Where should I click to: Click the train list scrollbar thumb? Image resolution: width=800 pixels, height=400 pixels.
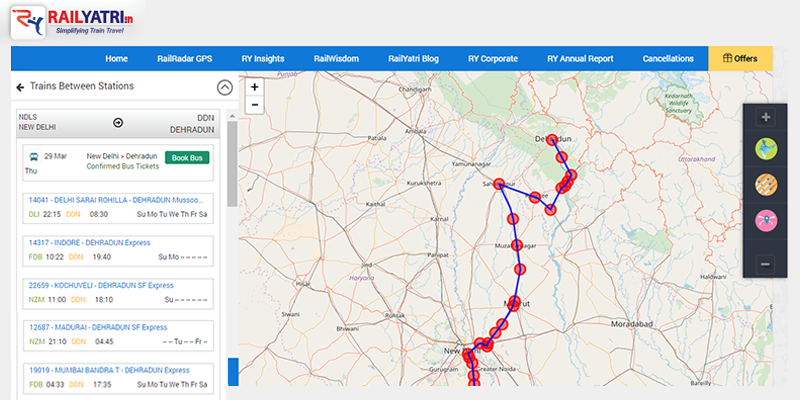coord(232,163)
